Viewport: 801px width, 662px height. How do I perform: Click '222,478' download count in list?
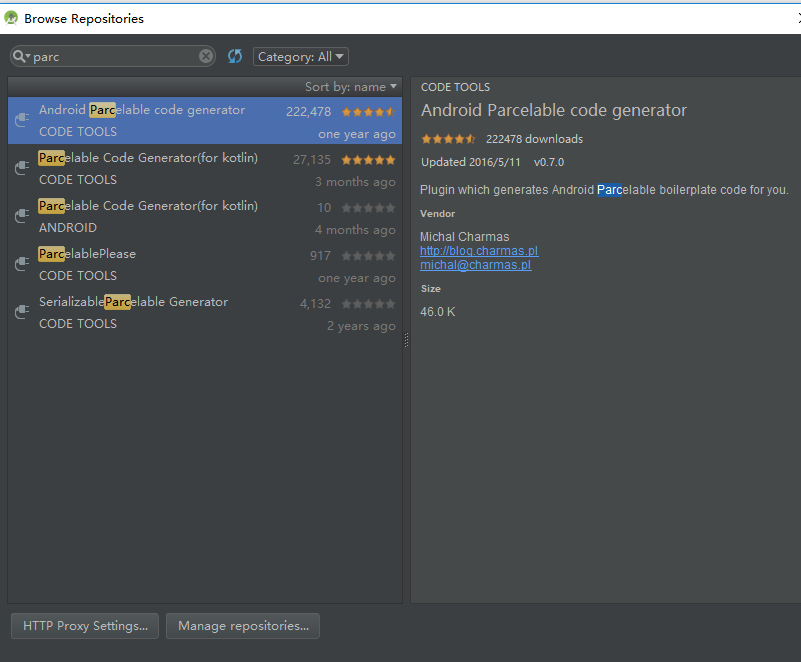[309, 112]
